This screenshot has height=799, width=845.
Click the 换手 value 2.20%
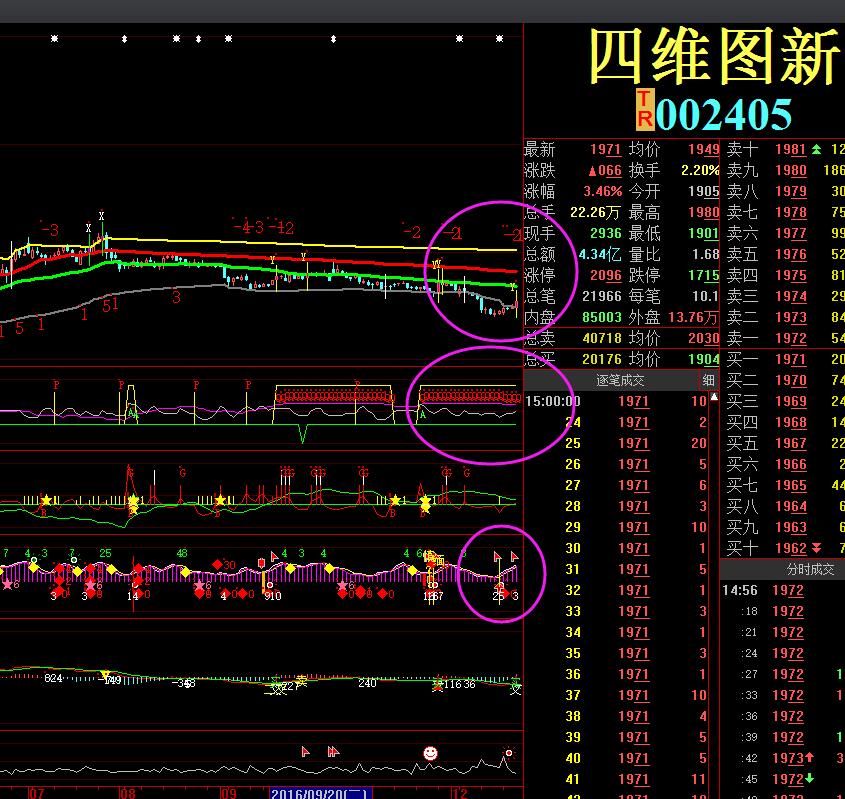pos(699,170)
